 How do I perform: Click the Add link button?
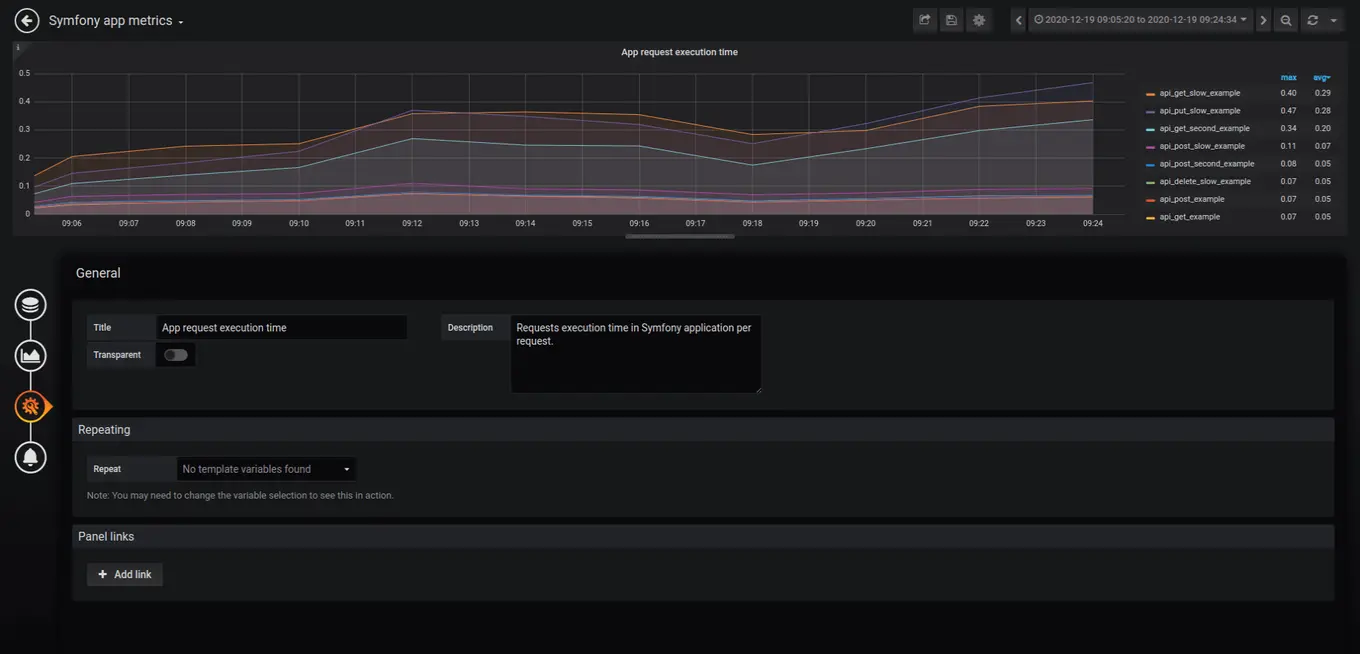(125, 574)
